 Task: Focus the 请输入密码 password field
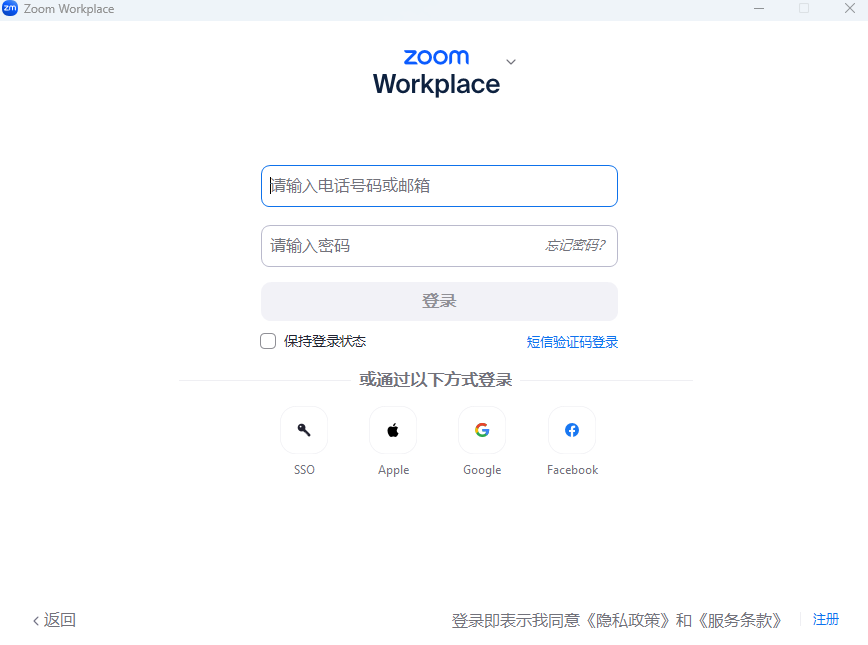[439, 246]
